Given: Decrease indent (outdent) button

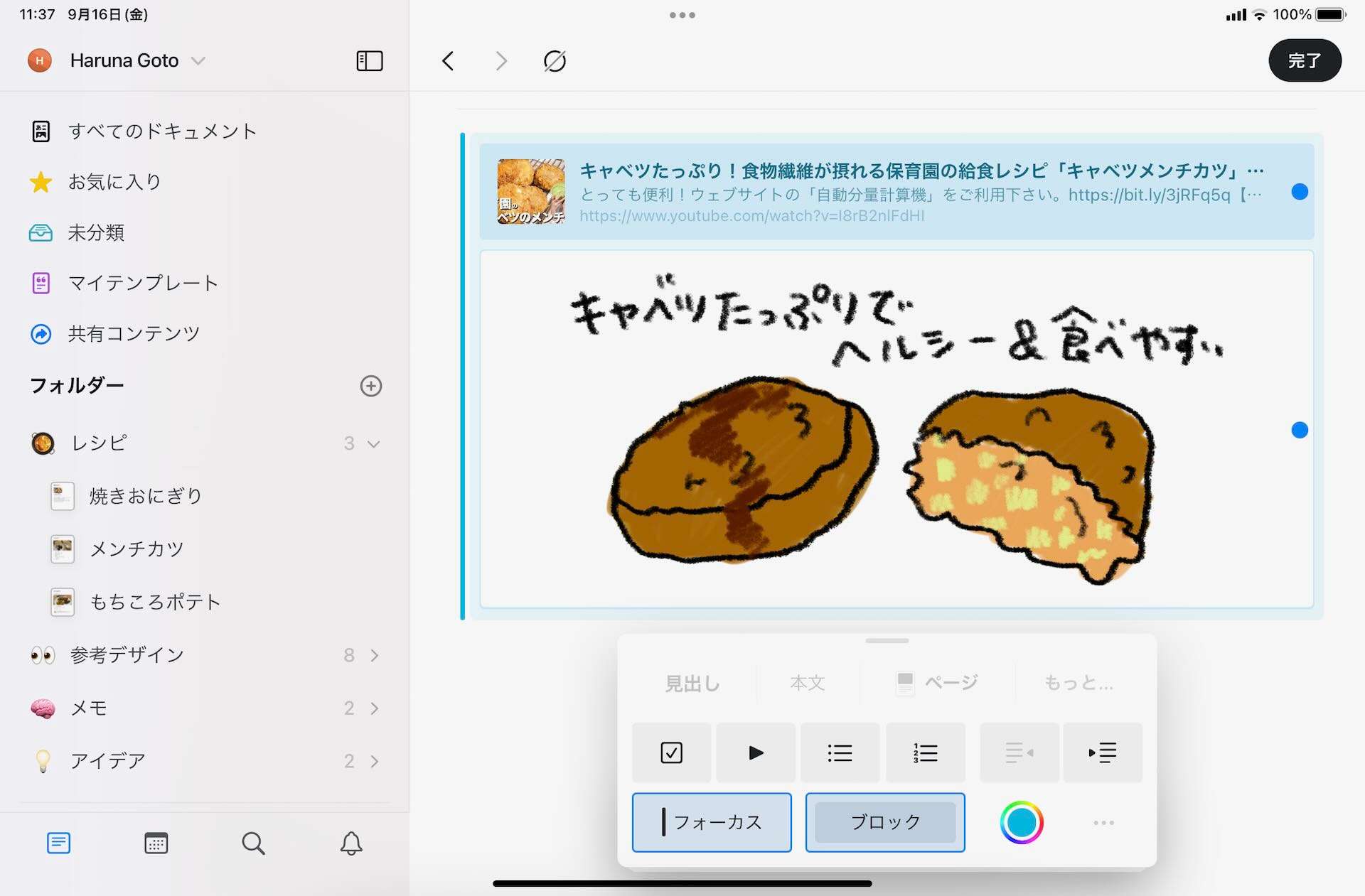Looking at the screenshot, I should pos(1019,752).
